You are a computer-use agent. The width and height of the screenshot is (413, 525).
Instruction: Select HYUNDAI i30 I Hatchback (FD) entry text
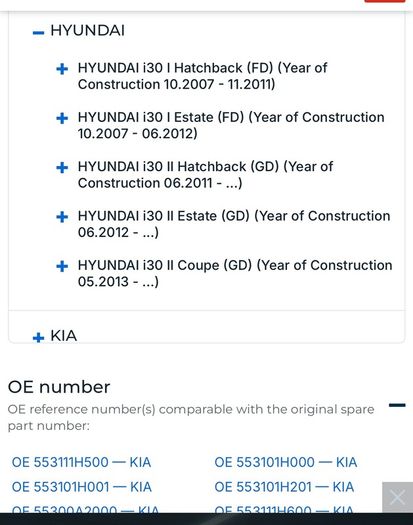coord(202,76)
